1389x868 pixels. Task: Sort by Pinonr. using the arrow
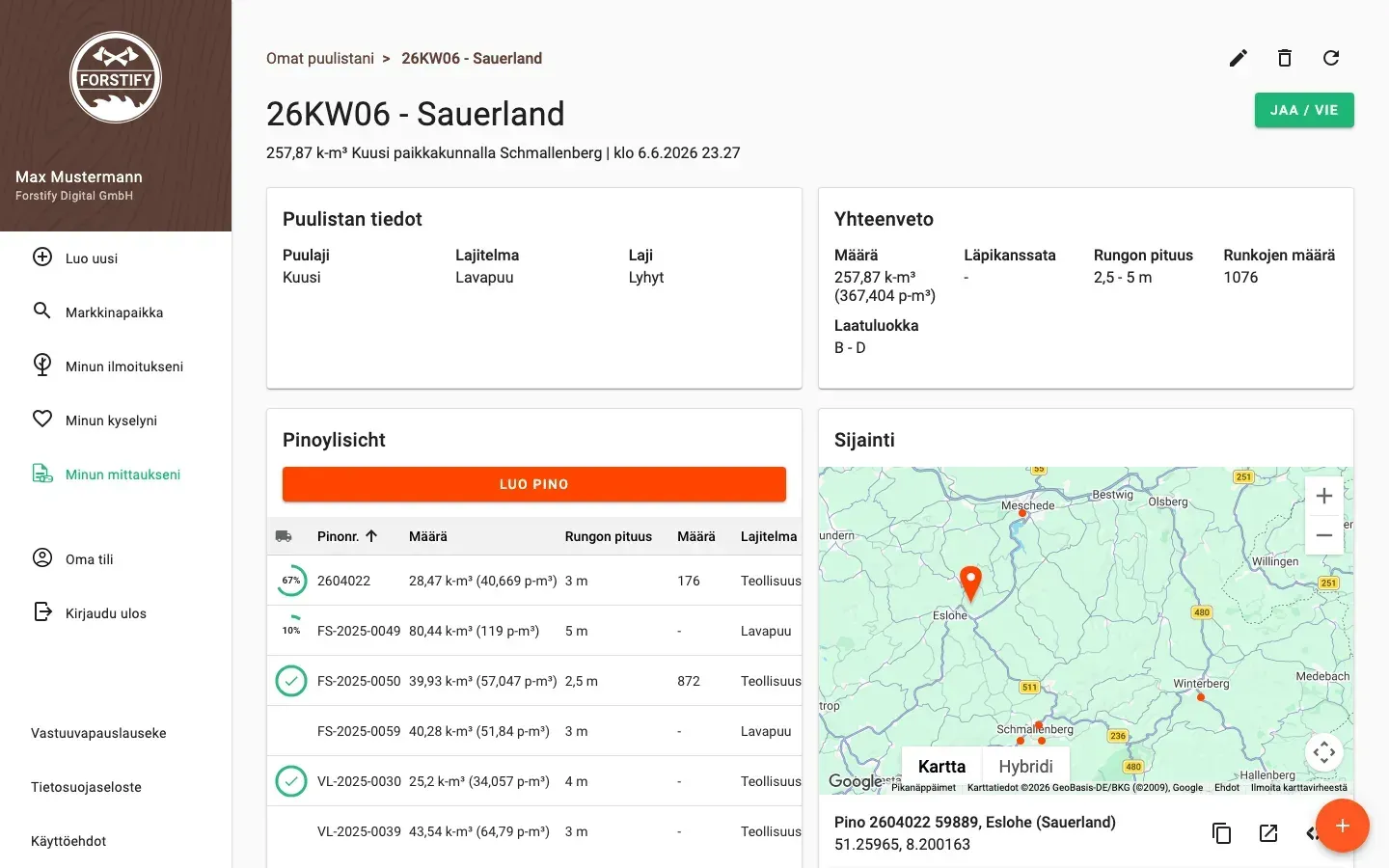click(371, 536)
